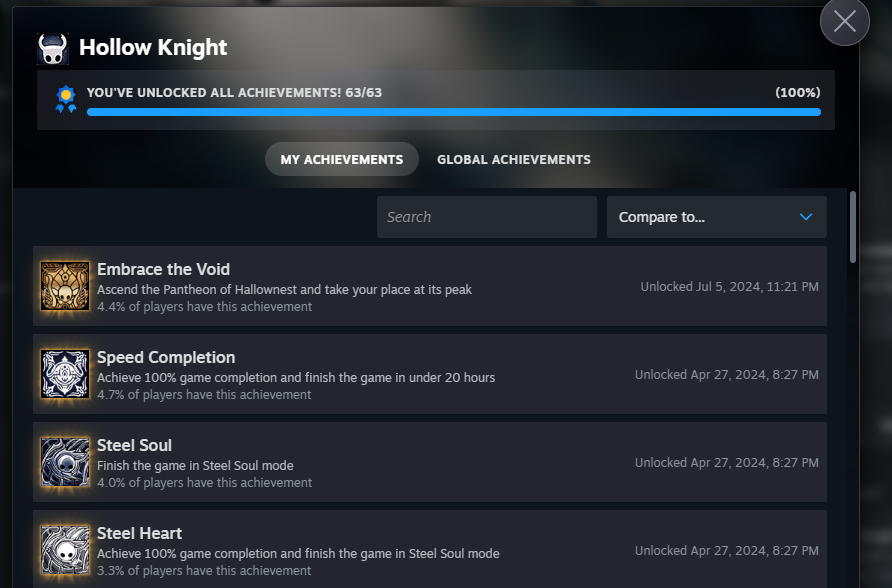Open the Embrace the Void achievement icon

[65, 286]
